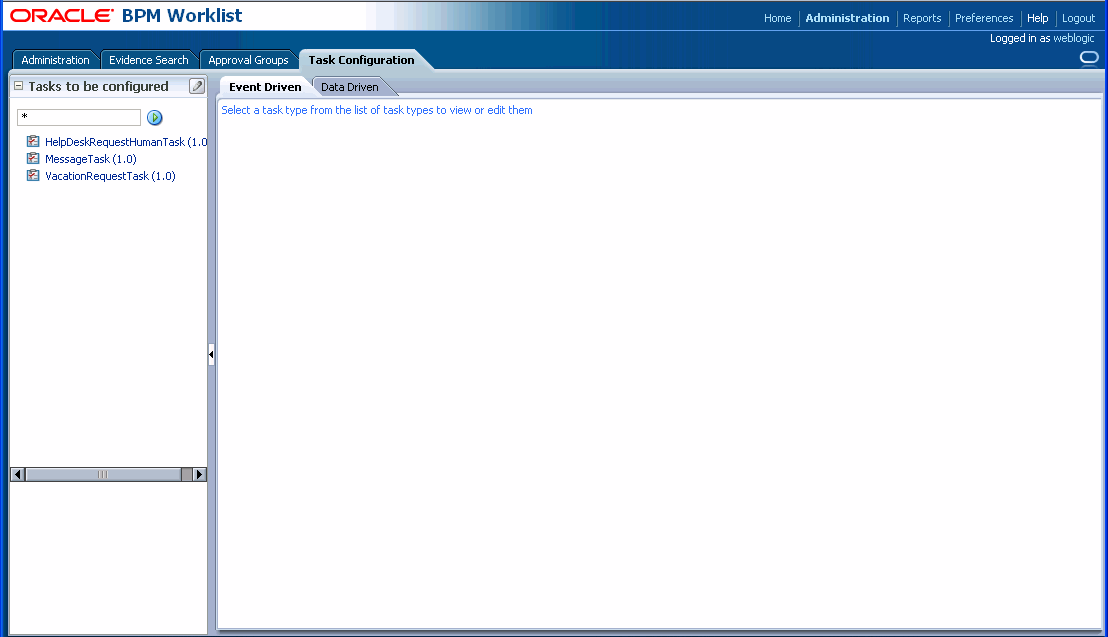Click the task icon next to VacationRequestTask
Viewport: 1108px width, 637px height.
pyautogui.click(x=32, y=175)
